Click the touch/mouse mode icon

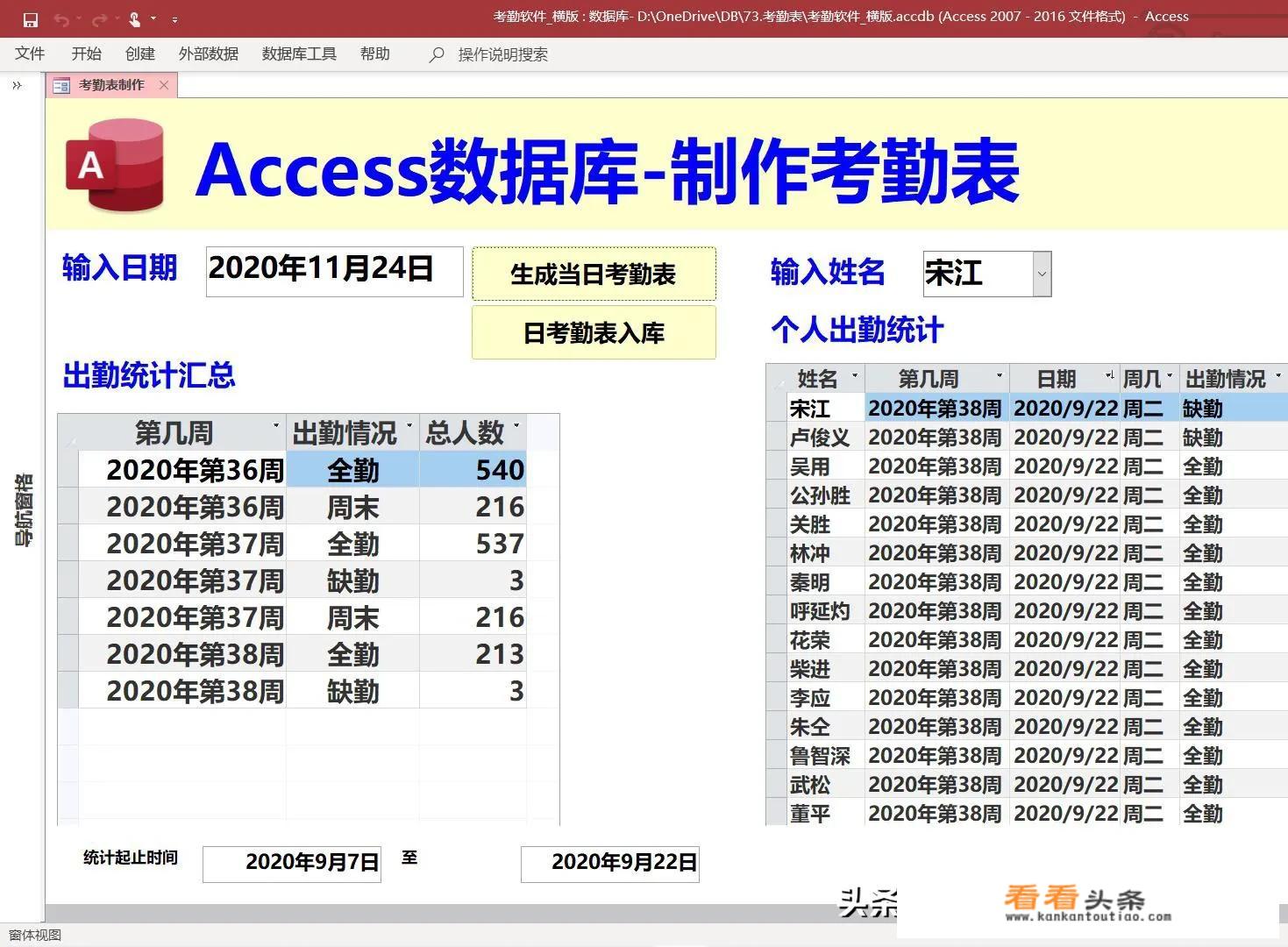pos(135,18)
